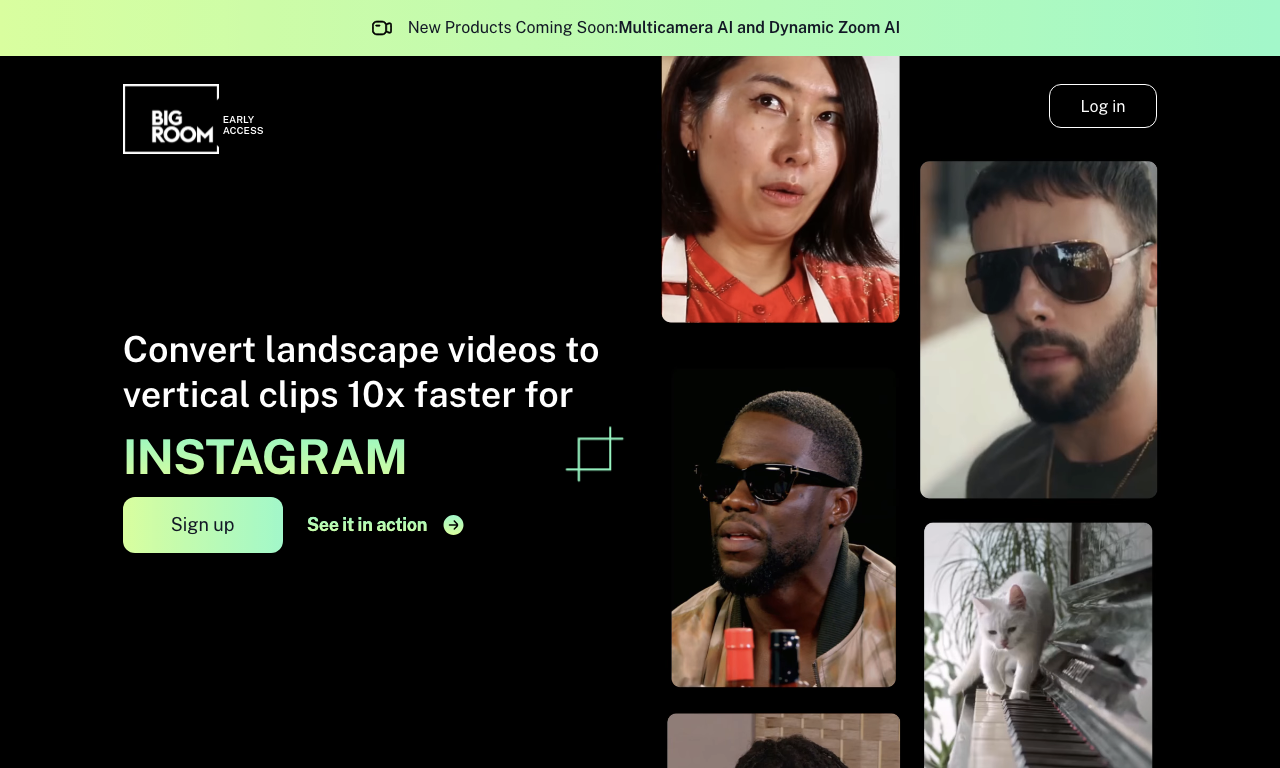Open the man in camo jacket clip
Image resolution: width=1280 pixels, height=768 pixels.
(784, 528)
